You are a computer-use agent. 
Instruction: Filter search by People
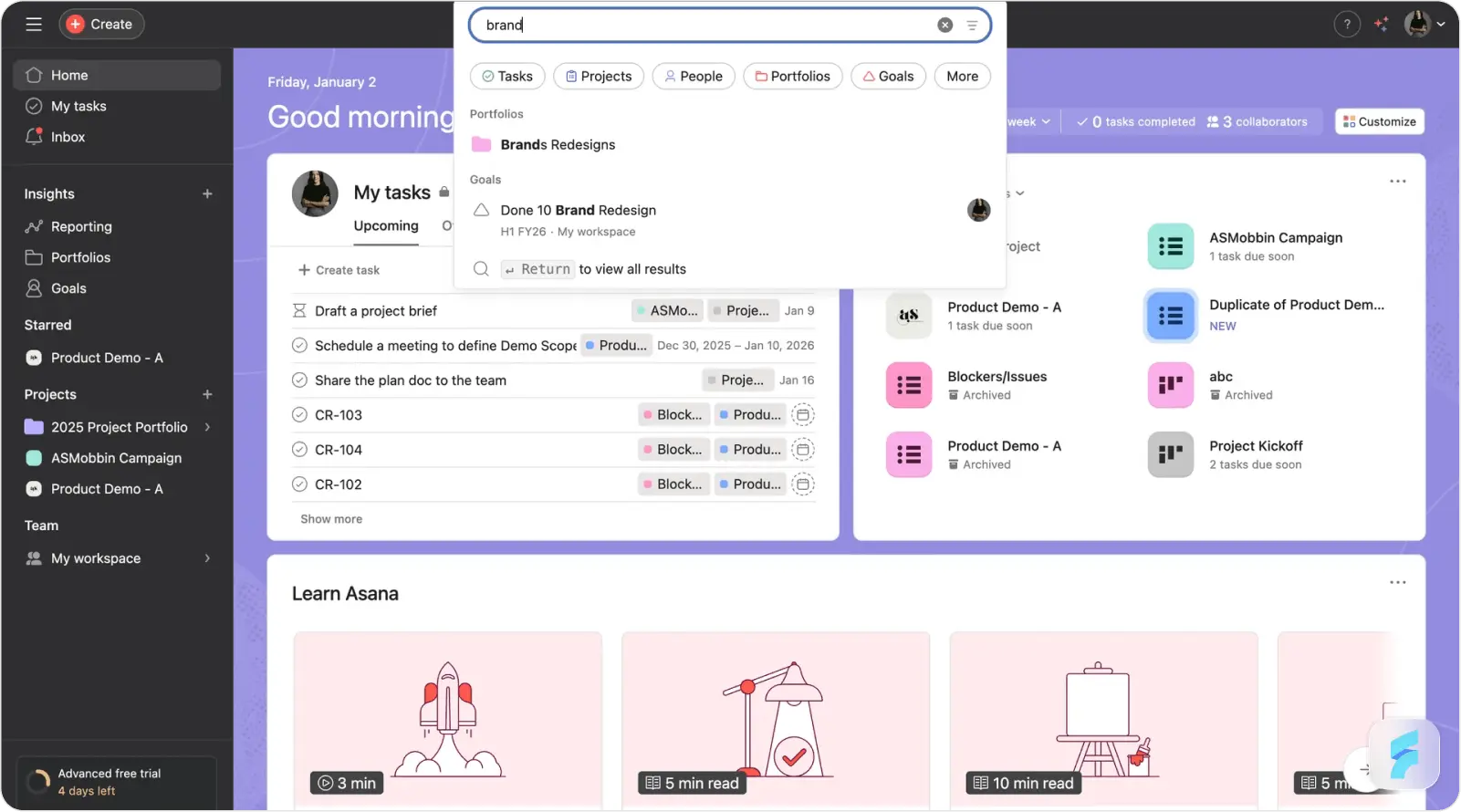pos(694,77)
